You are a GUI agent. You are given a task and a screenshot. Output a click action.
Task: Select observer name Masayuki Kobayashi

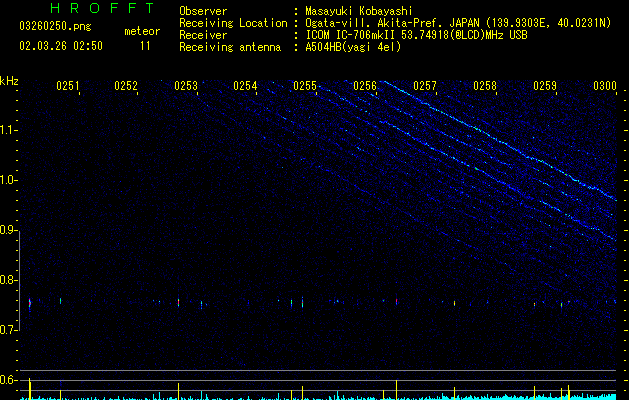(359, 11)
